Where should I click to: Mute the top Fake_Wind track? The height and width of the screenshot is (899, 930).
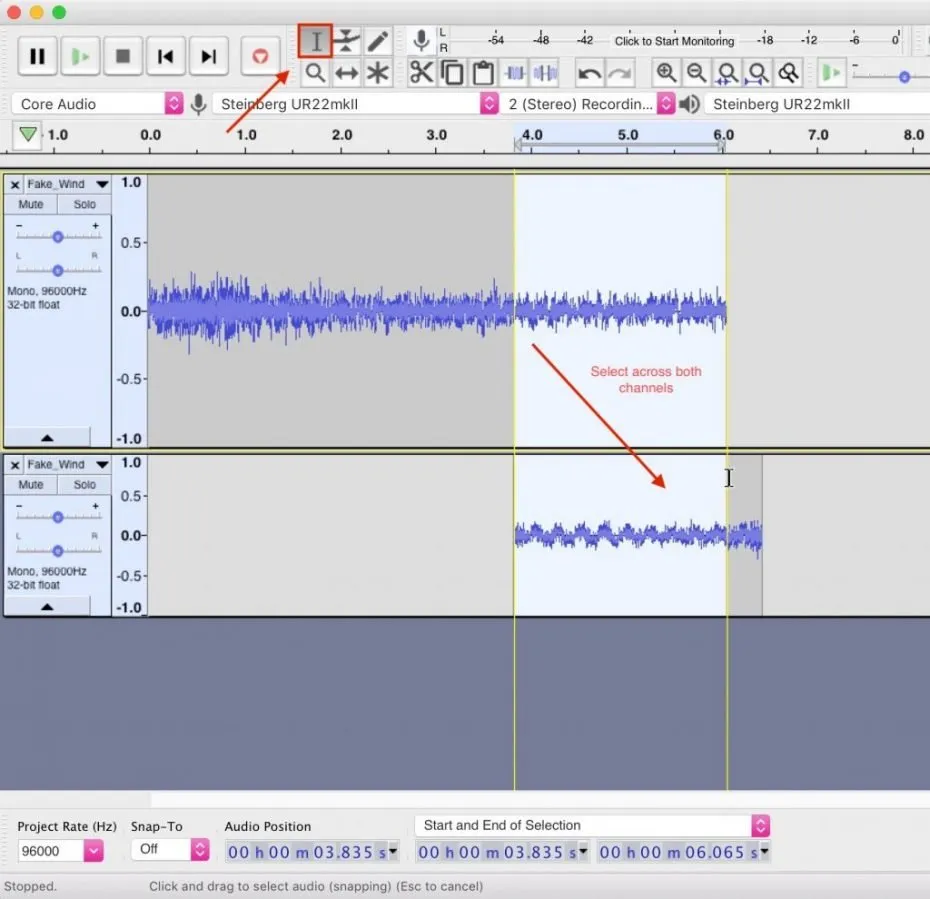[30, 204]
